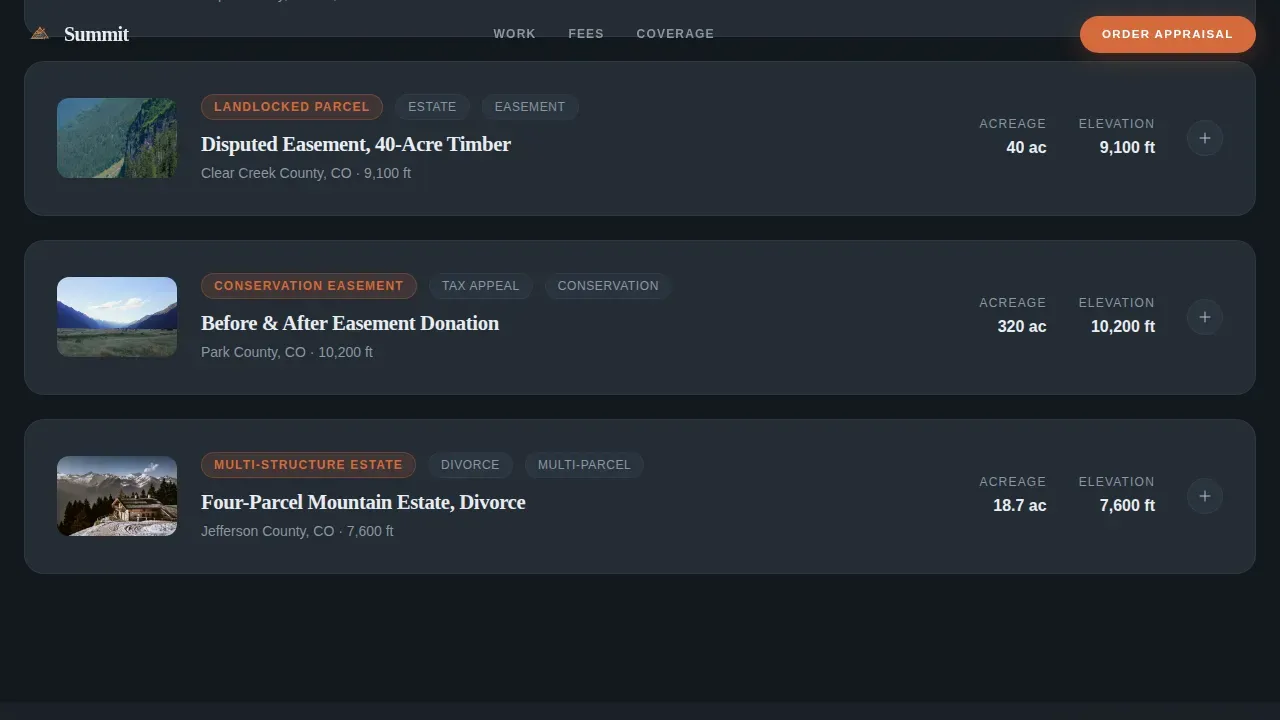Open the Work navigation item
This screenshot has width=1280, height=720.
coord(514,34)
